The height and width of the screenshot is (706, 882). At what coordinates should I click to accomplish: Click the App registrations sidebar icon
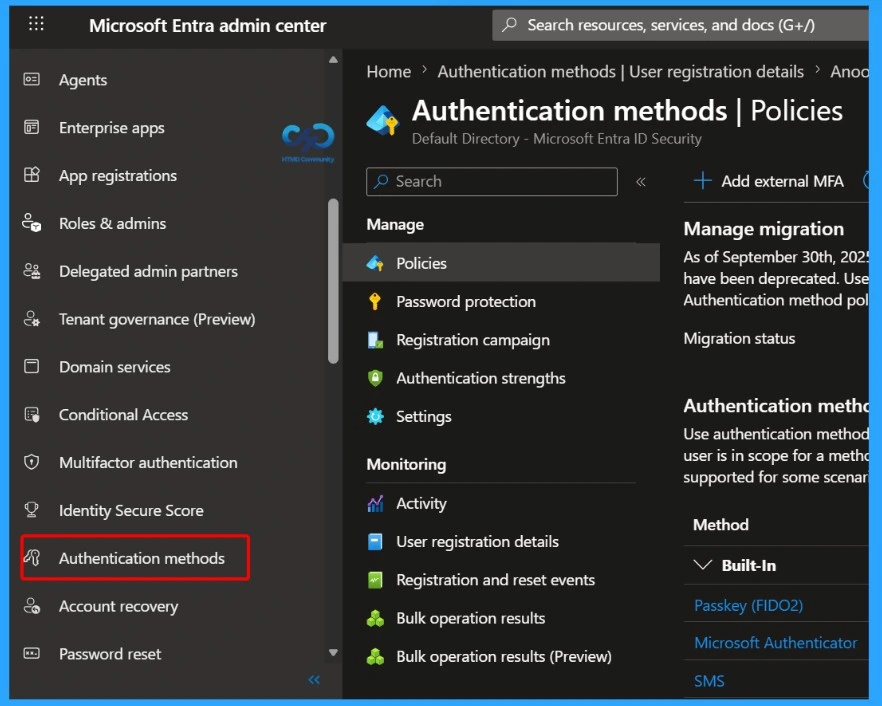(32, 175)
